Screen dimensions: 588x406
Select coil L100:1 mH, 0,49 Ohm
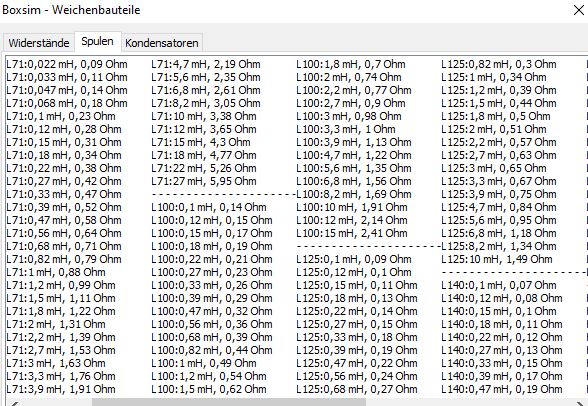[x=204, y=363]
